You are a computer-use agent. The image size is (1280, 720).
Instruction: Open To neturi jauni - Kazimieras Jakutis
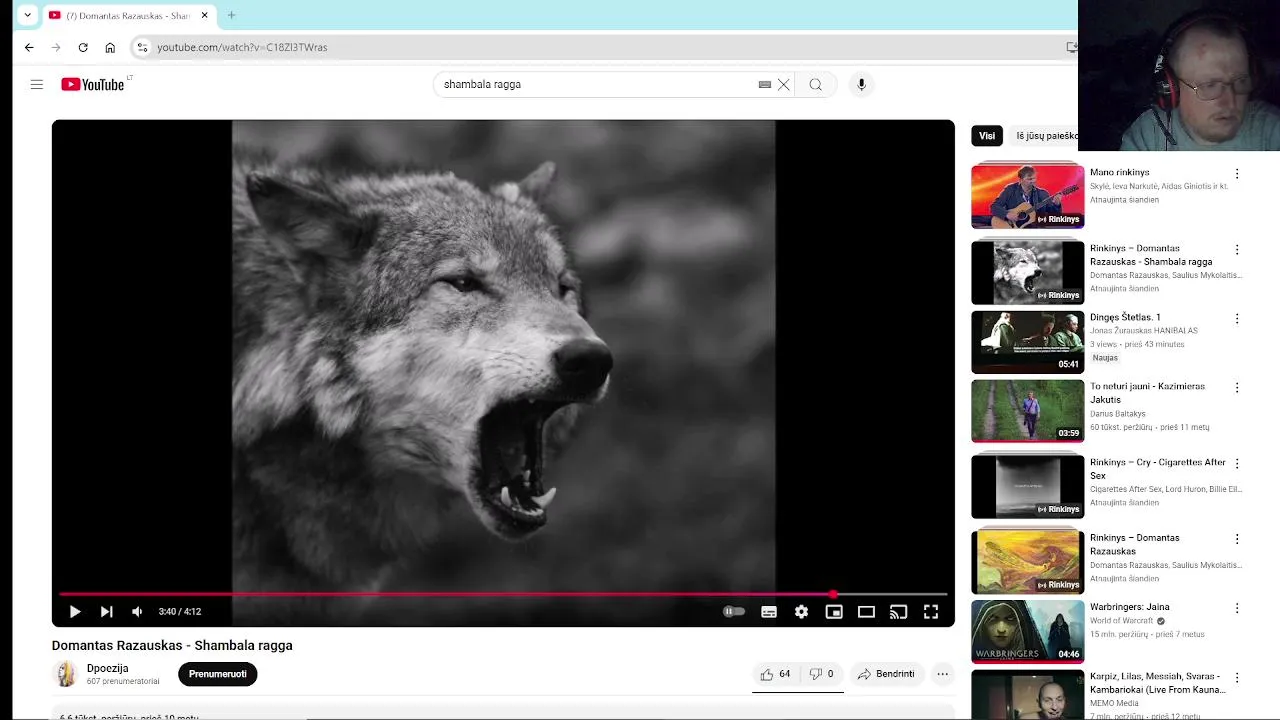[x=1147, y=393]
